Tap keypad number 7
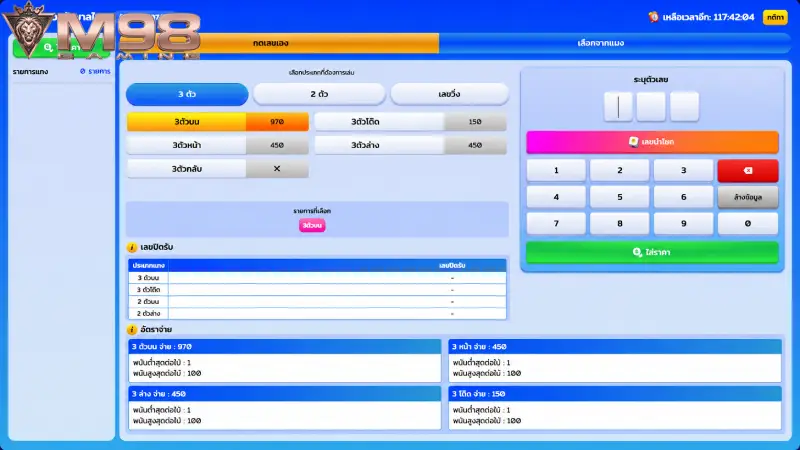Image resolution: width=800 pixels, height=450 pixels. coord(556,223)
